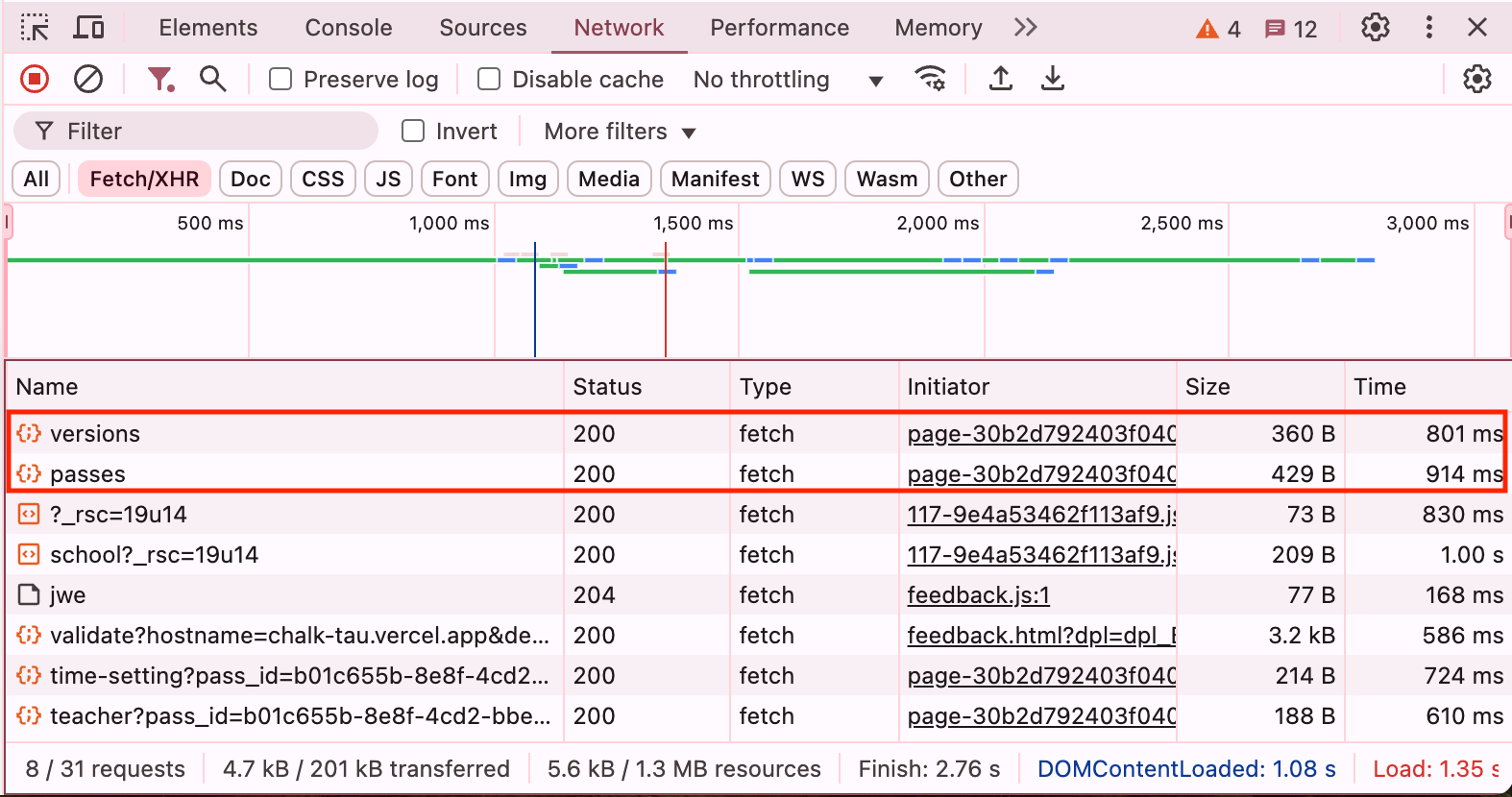Switch to the Elements tab
Viewport: 1512px width, 797px height.
[208, 28]
